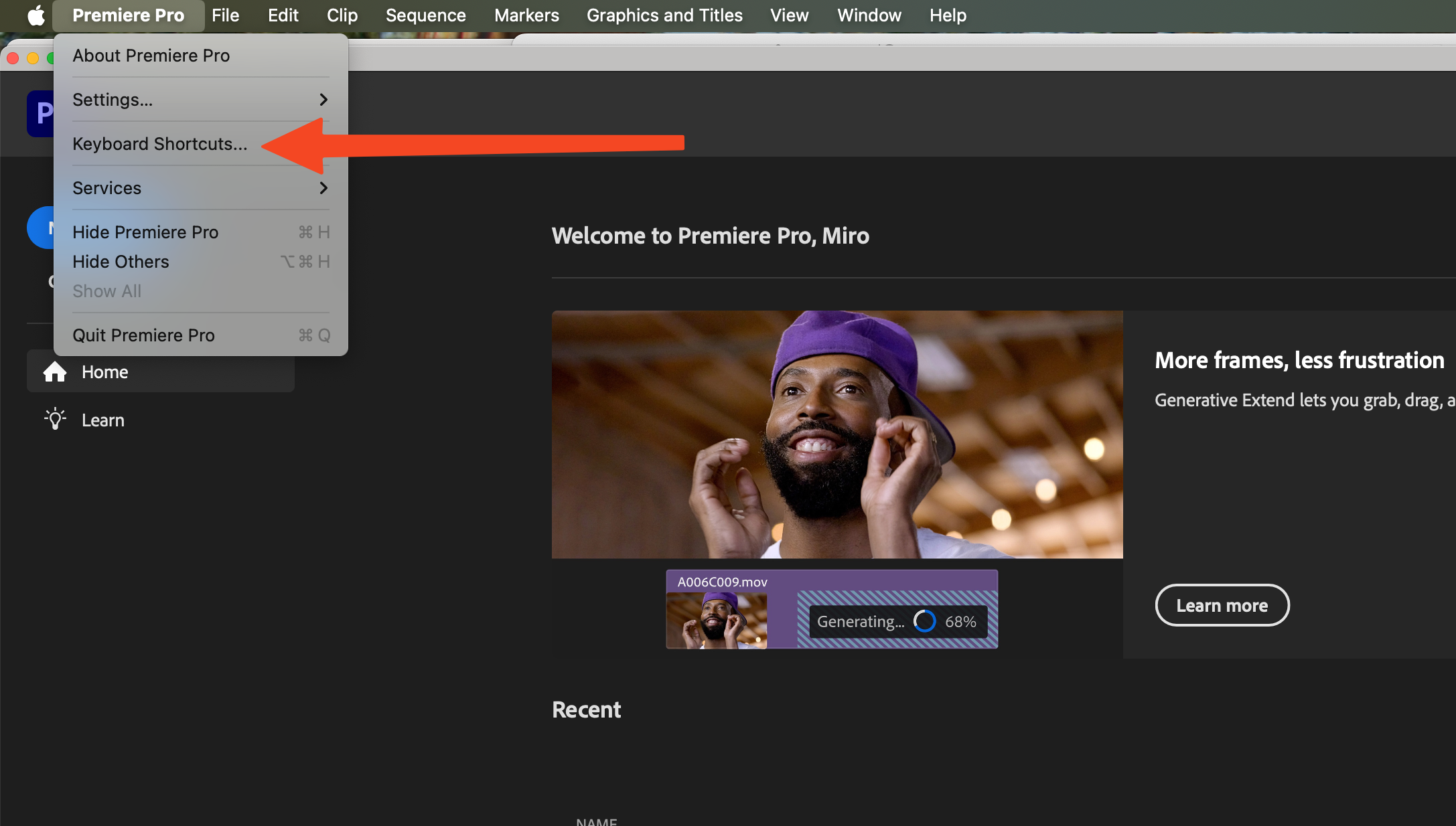Expand the Settings submenu arrow

[x=323, y=100]
